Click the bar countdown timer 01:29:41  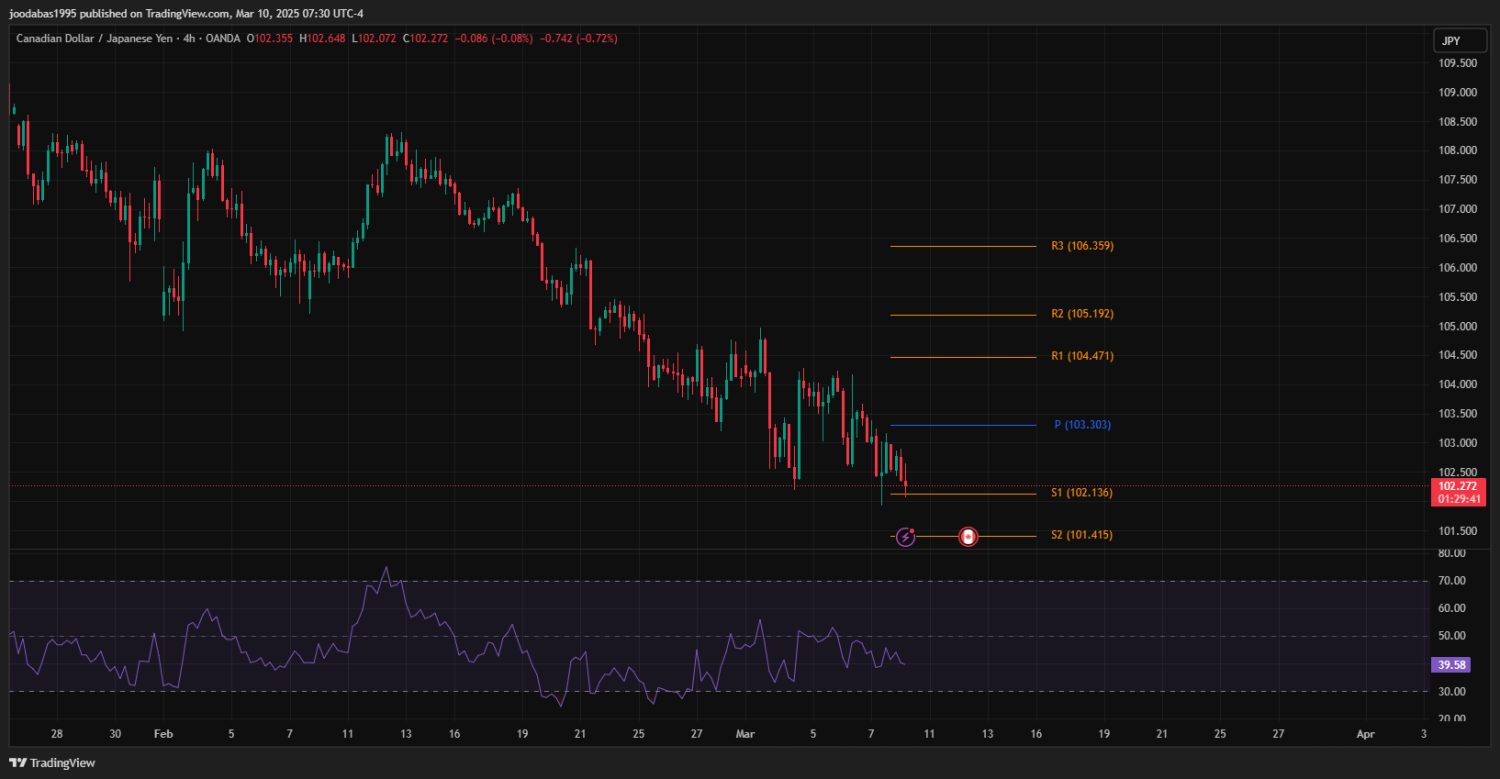pyautogui.click(x=1458, y=498)
